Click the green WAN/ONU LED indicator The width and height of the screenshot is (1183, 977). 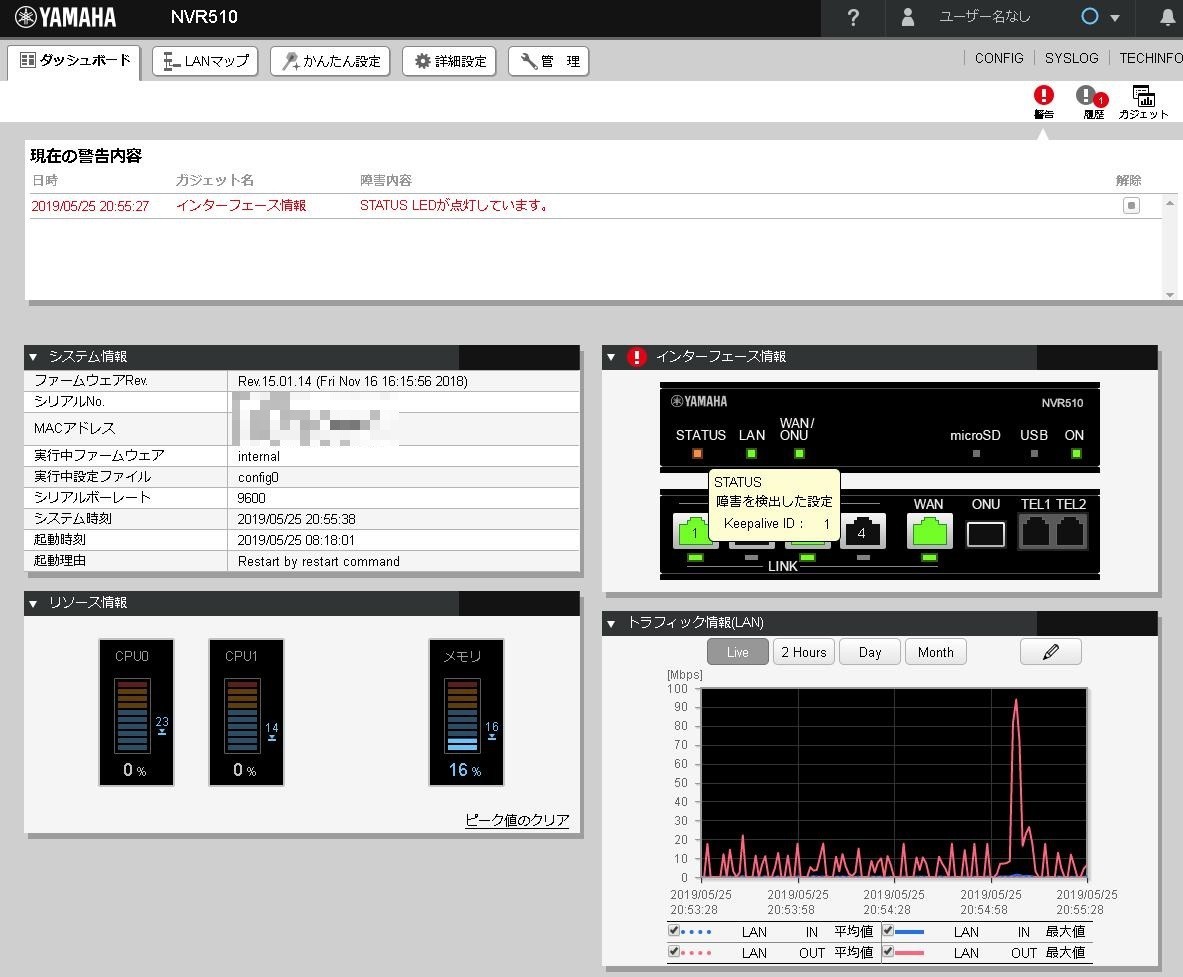(x=799, y=453)
